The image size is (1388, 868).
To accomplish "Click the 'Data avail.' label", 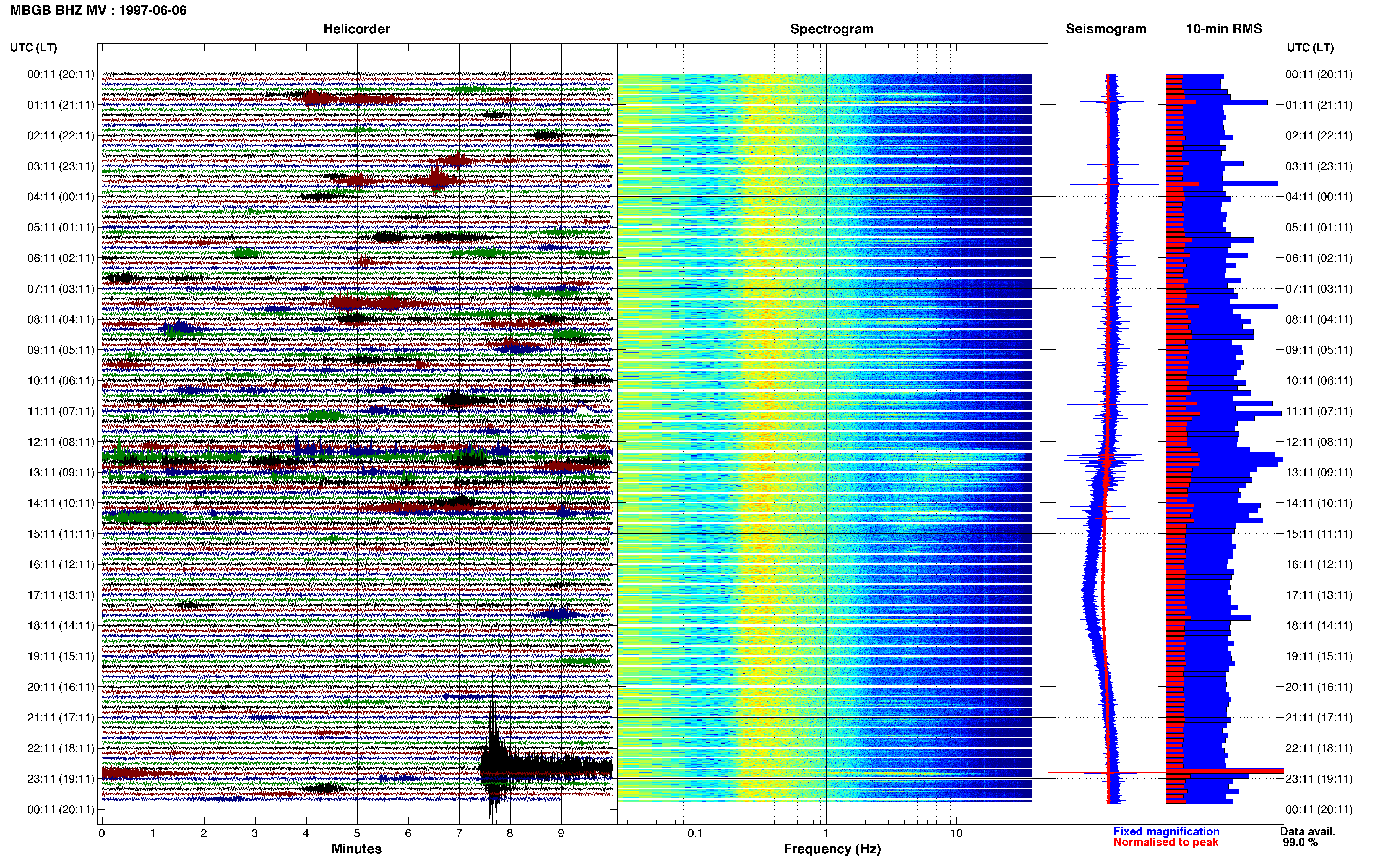I will (1308, 832).
